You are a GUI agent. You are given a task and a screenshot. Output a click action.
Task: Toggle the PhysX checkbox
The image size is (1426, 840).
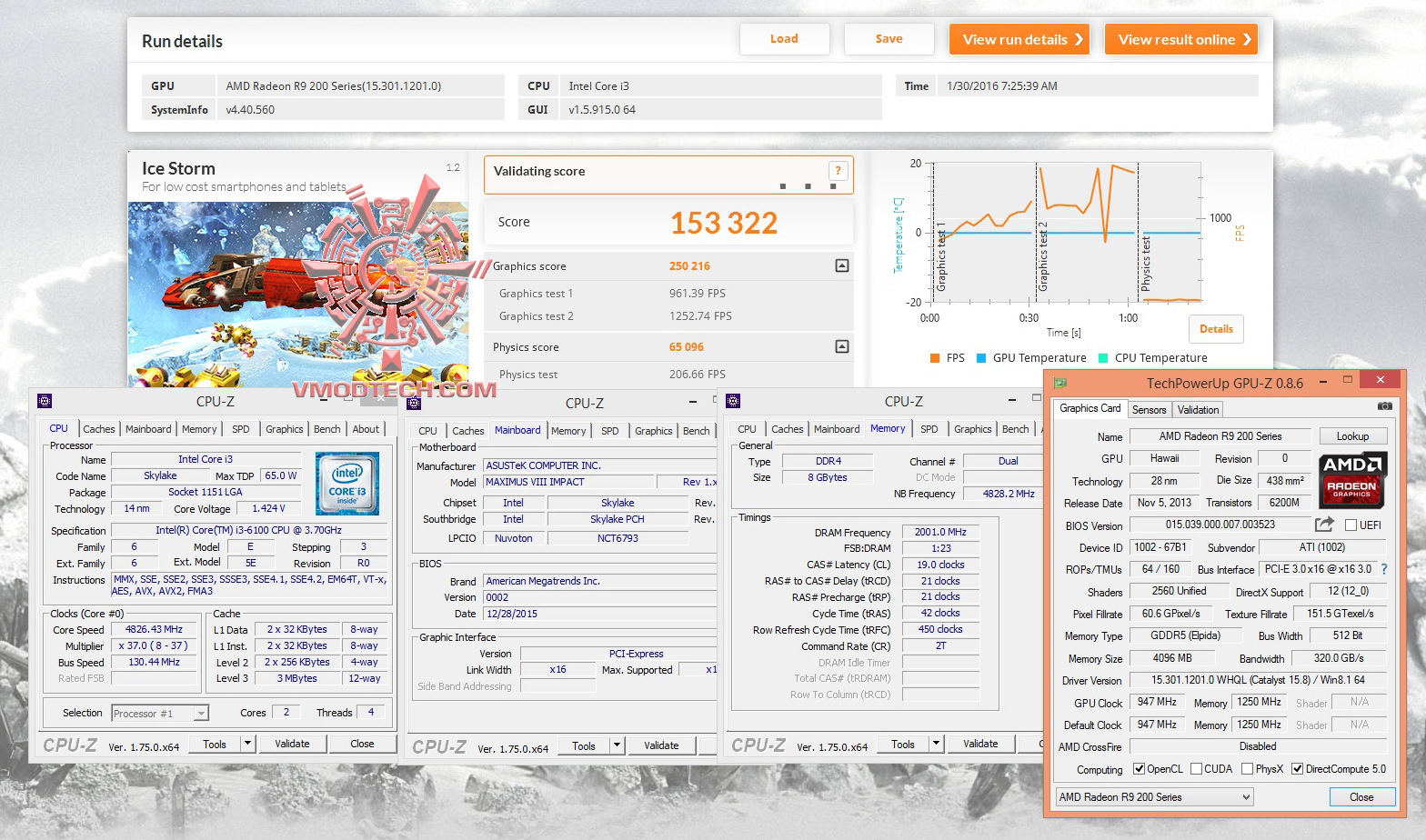pyautogui.click(x=1248, y=769)
